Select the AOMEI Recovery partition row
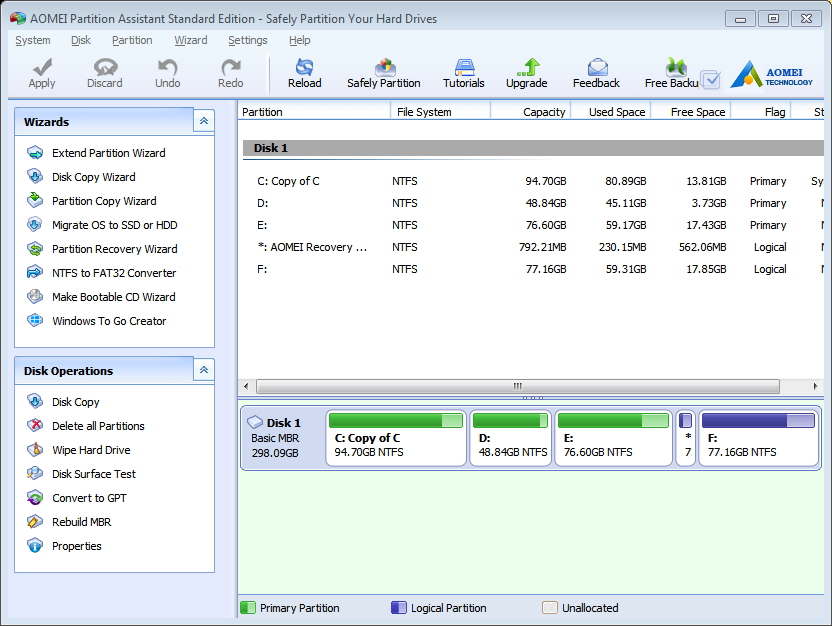Image resolution: width=832 pixels, height=626 pixels. 533,247
